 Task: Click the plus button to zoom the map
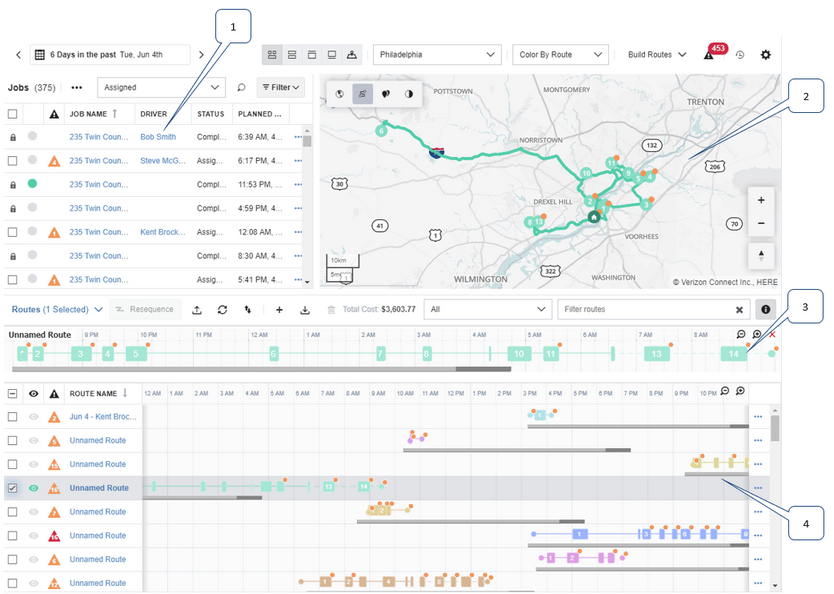coord(762,200)
